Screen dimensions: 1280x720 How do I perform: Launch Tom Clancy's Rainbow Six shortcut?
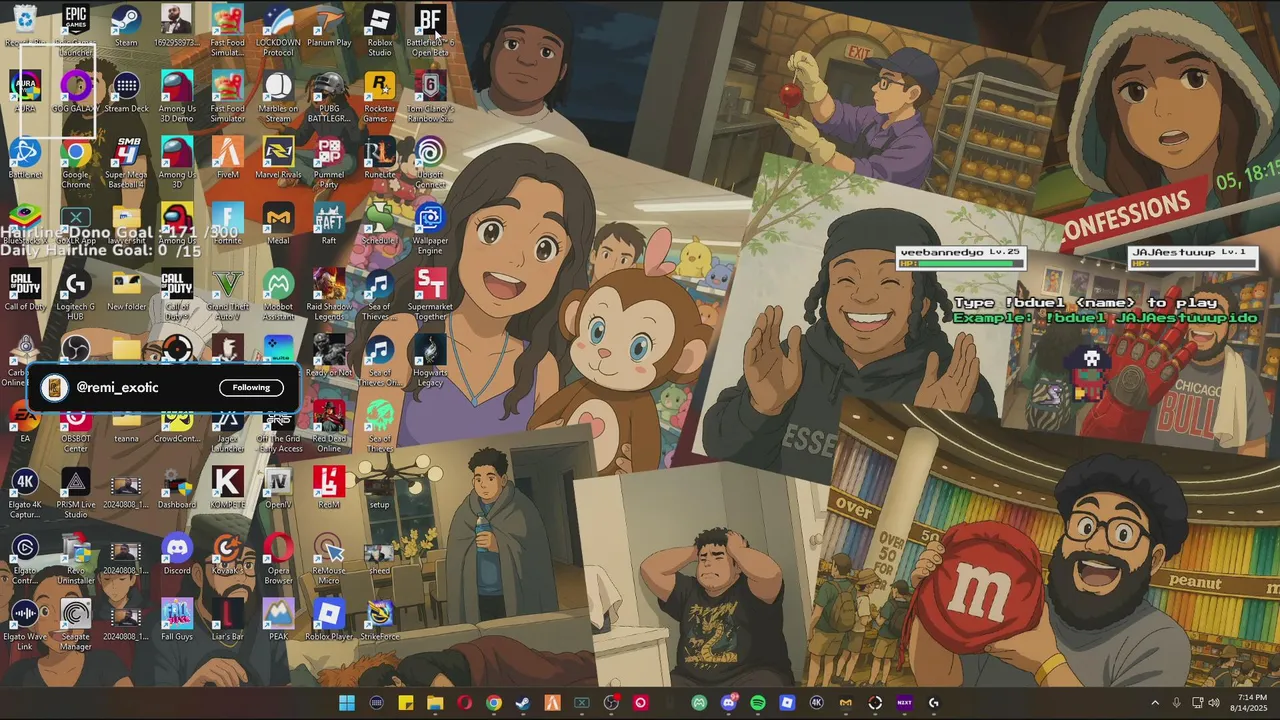tap(430, 95)
